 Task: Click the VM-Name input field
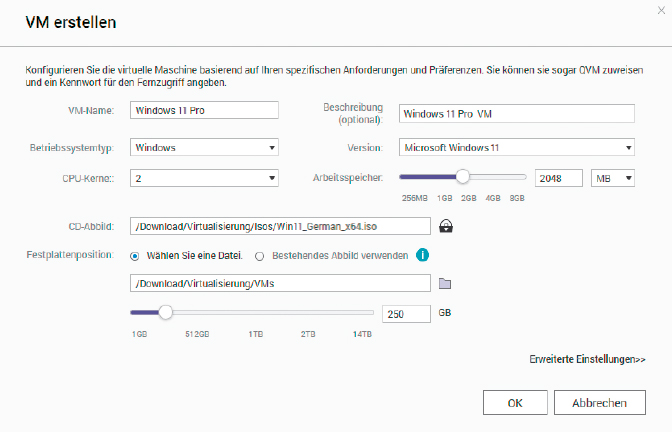click(x=204, y=110)
